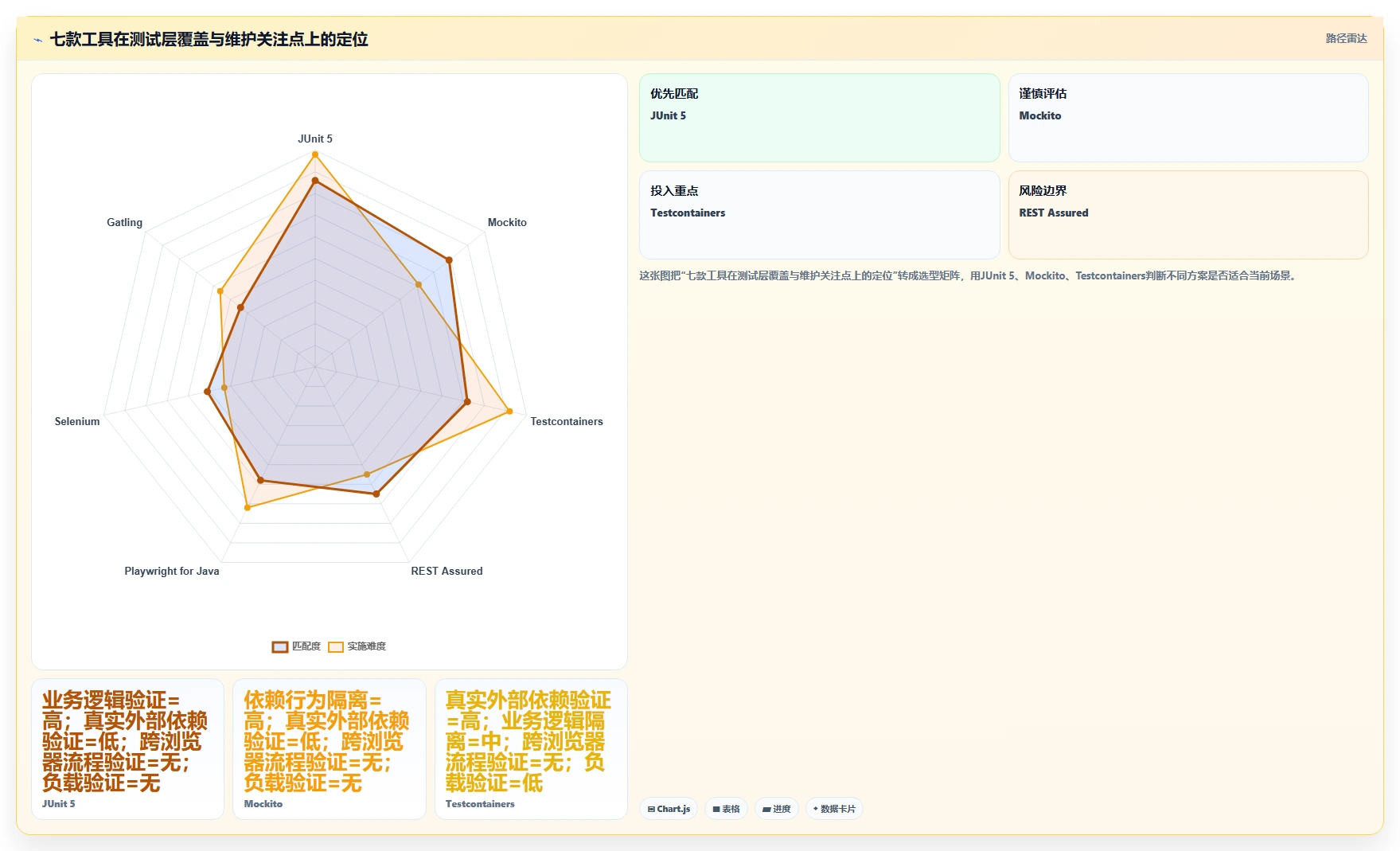
Task: Select the JUnit 5 data card at bottom
Action: pyautogui.click(x=127, y=749)
